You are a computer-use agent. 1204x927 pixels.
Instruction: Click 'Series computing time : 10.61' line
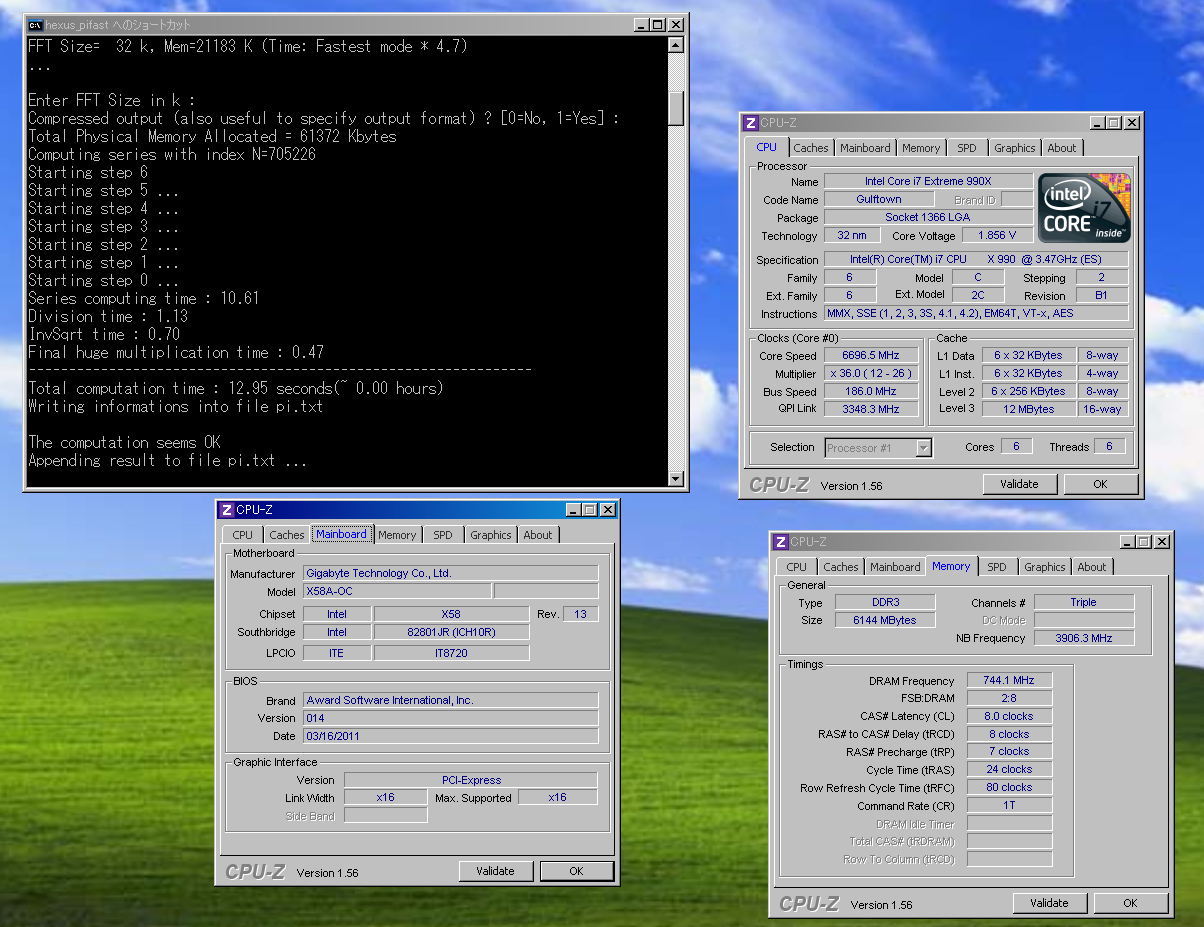point(144,298)
